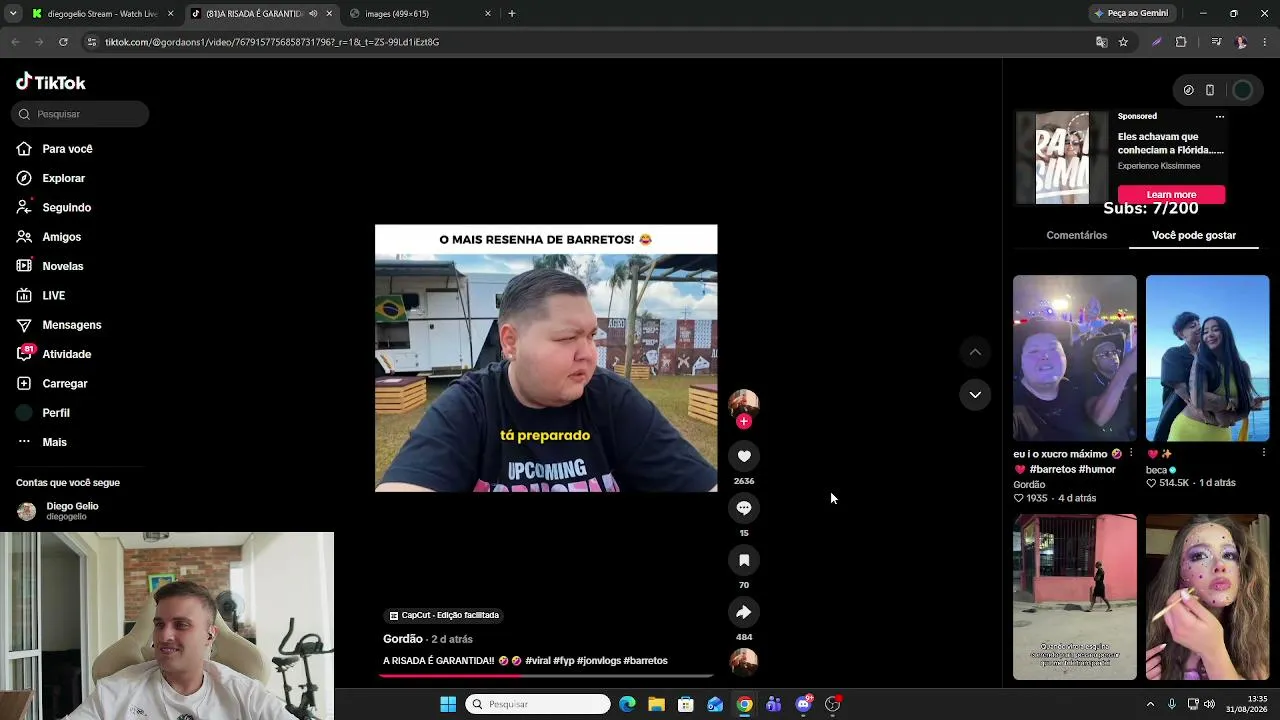Switch to diegogelio Stream browser tab
This screenshot has height=720, width=1280.
coord(102,14)
